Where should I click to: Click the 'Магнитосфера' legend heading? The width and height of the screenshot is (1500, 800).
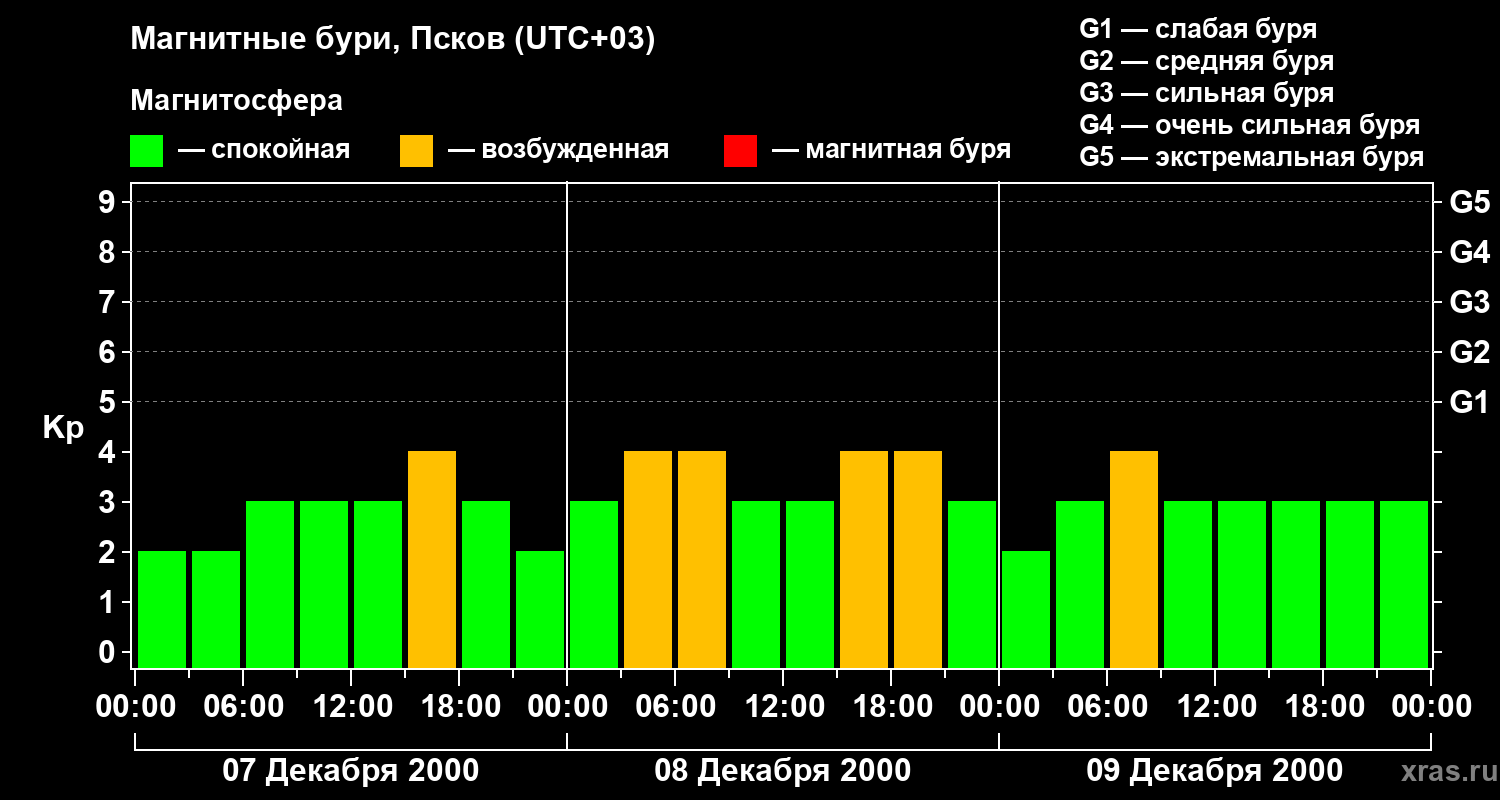coord(237,101)
